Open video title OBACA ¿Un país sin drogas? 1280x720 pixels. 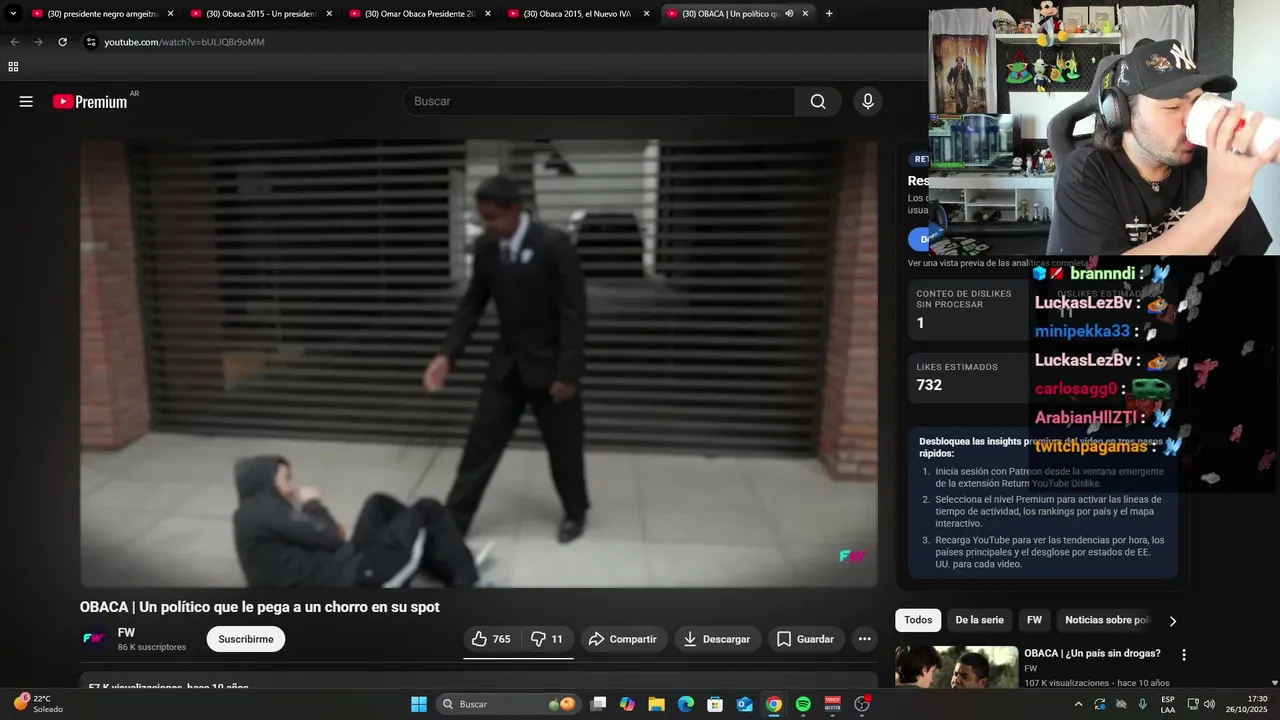point(1092,653)
